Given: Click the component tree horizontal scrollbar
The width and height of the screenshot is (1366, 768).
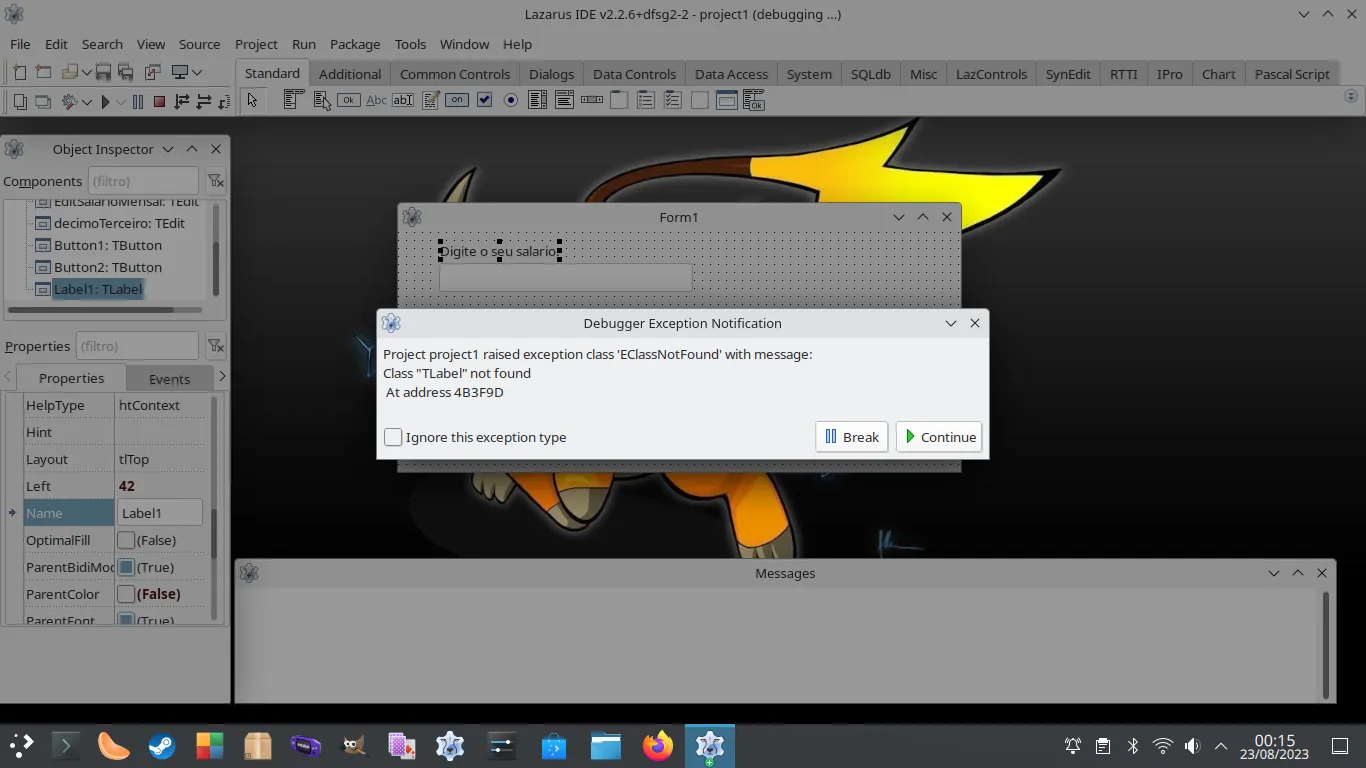Looking at the screenshot, I should tap(105, 310).
